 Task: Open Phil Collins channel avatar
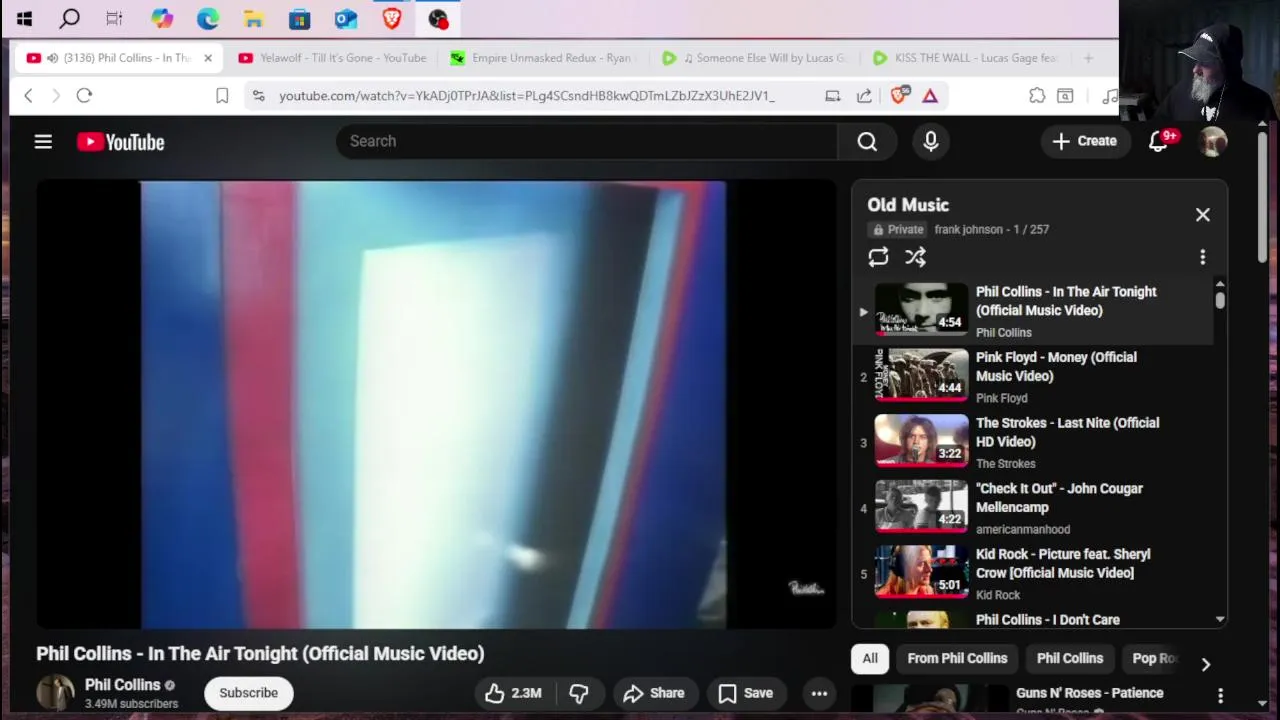click(55, 694)
